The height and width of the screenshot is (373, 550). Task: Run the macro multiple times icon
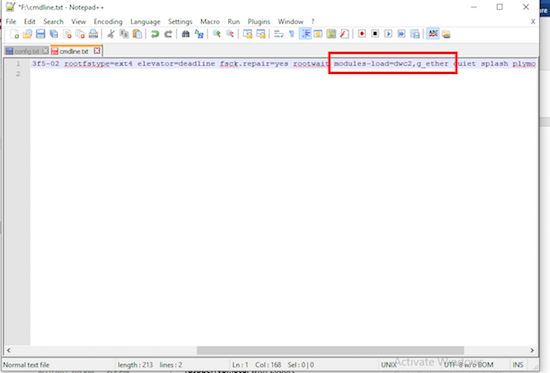tap(402, 34)
